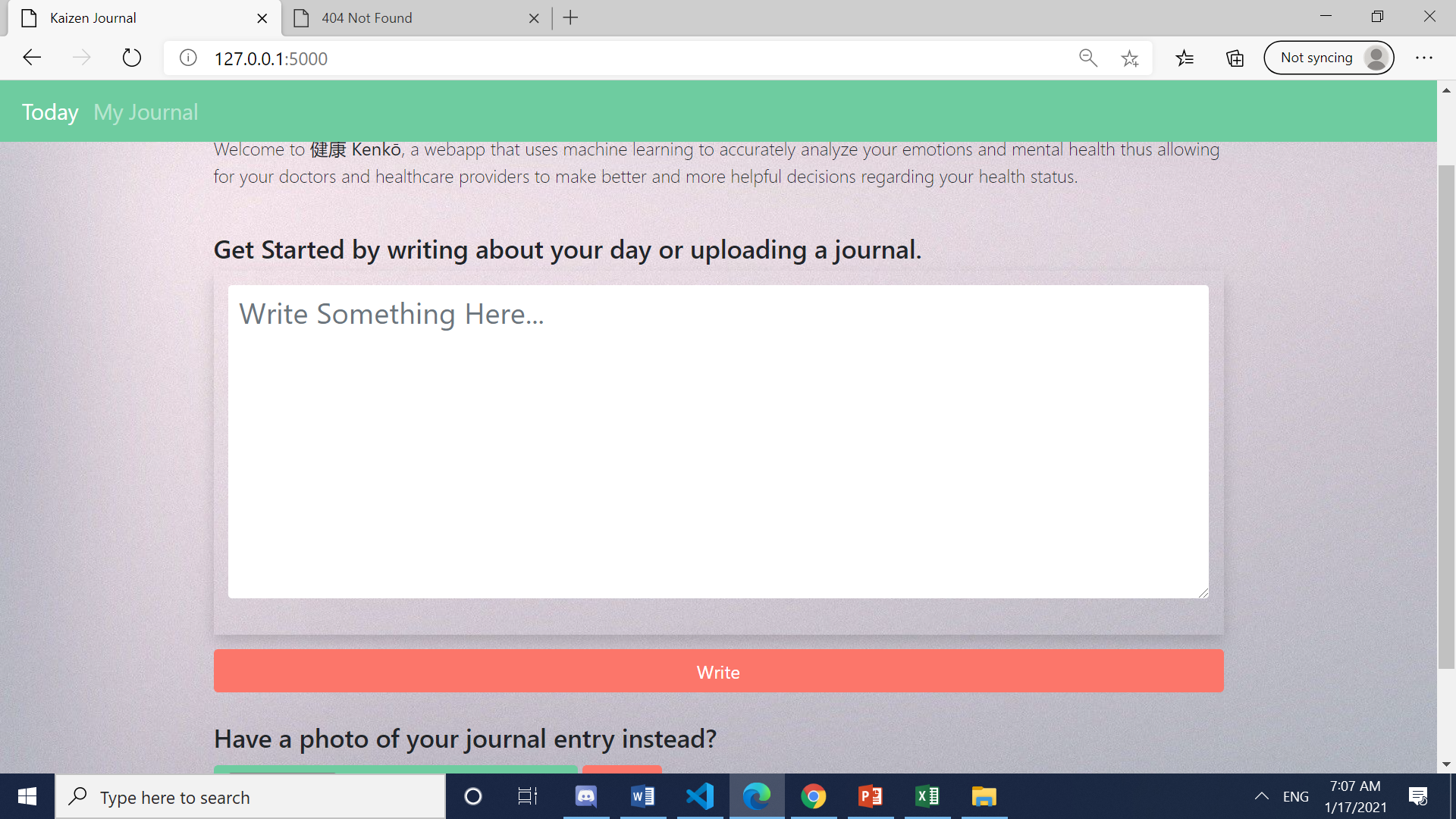Click the Write Something Here text area

(x=717, y=441)
